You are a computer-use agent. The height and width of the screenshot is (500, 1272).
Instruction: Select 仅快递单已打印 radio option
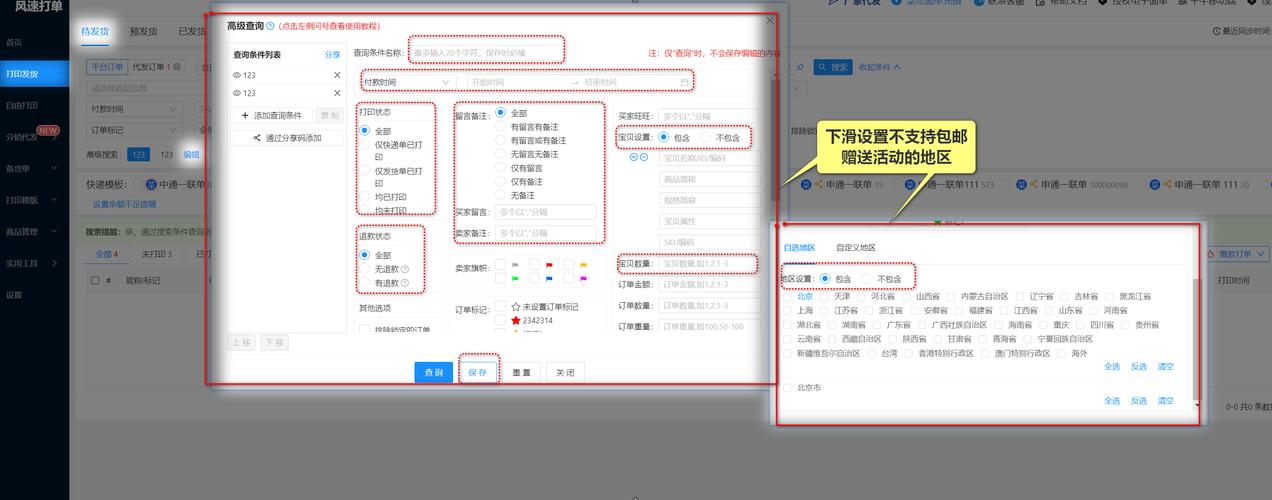pyautogui.click(x=365, y=145)
